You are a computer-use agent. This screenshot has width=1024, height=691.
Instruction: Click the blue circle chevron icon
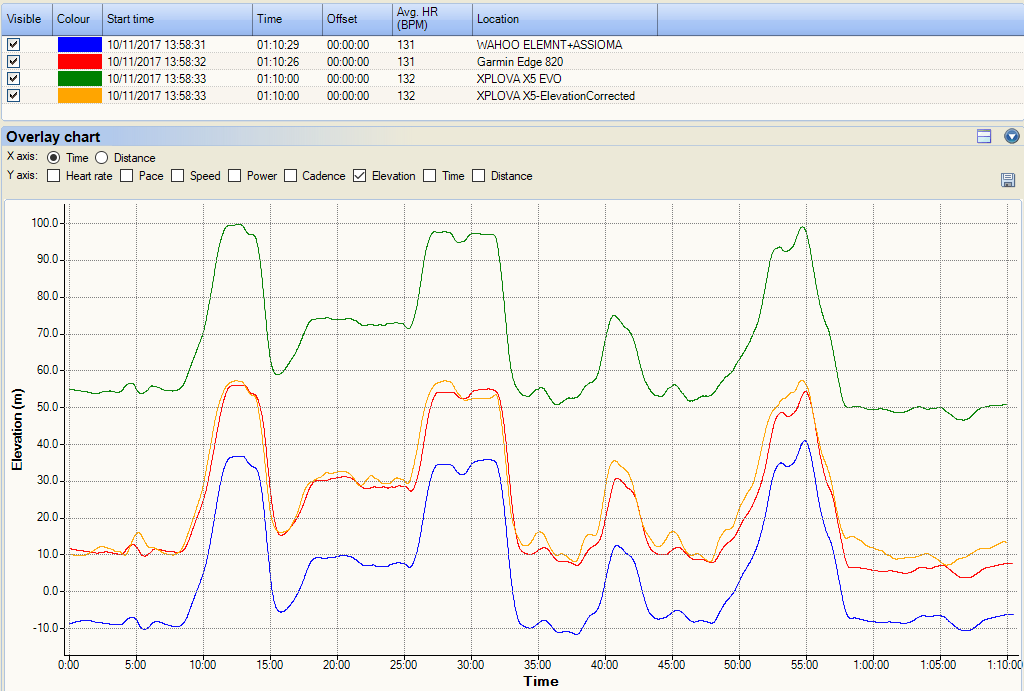[1011, 137]
